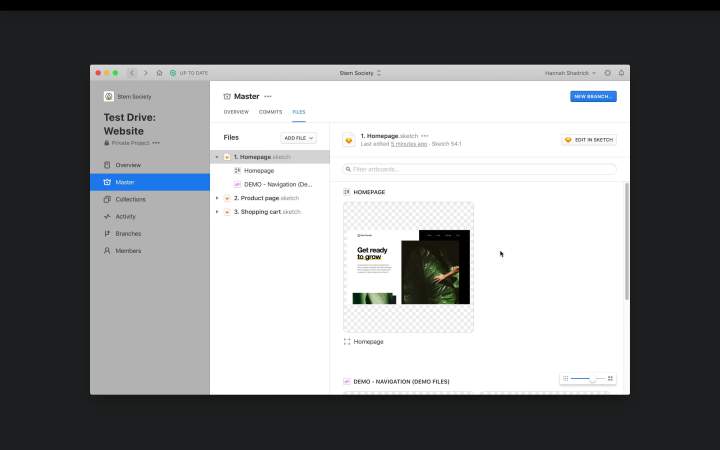Open Branches in the sidebar
This screenshot has height=450, width=720.
(x=150, y=234)
